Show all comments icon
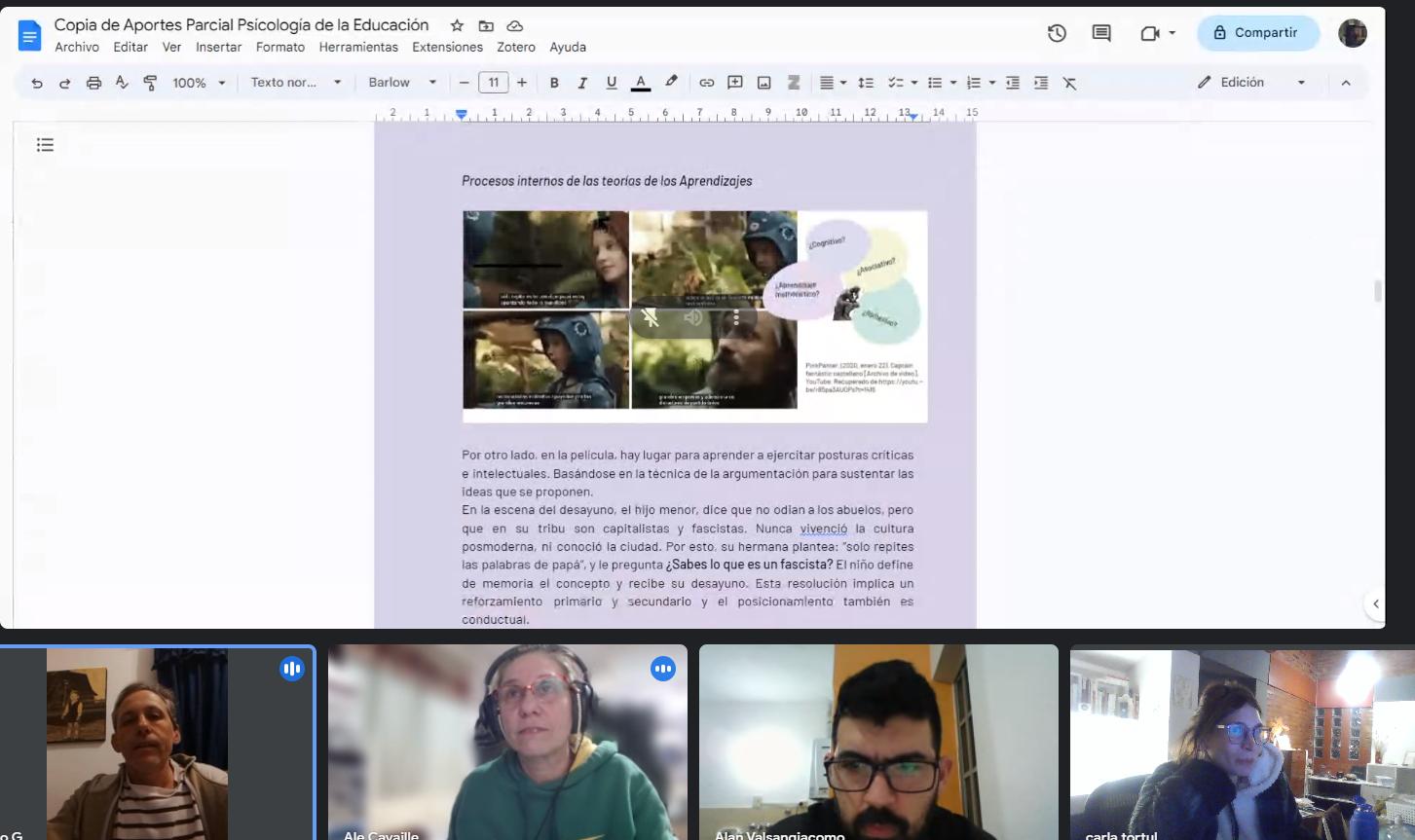The image size is (1415, 840). [x=1101, y=33]
